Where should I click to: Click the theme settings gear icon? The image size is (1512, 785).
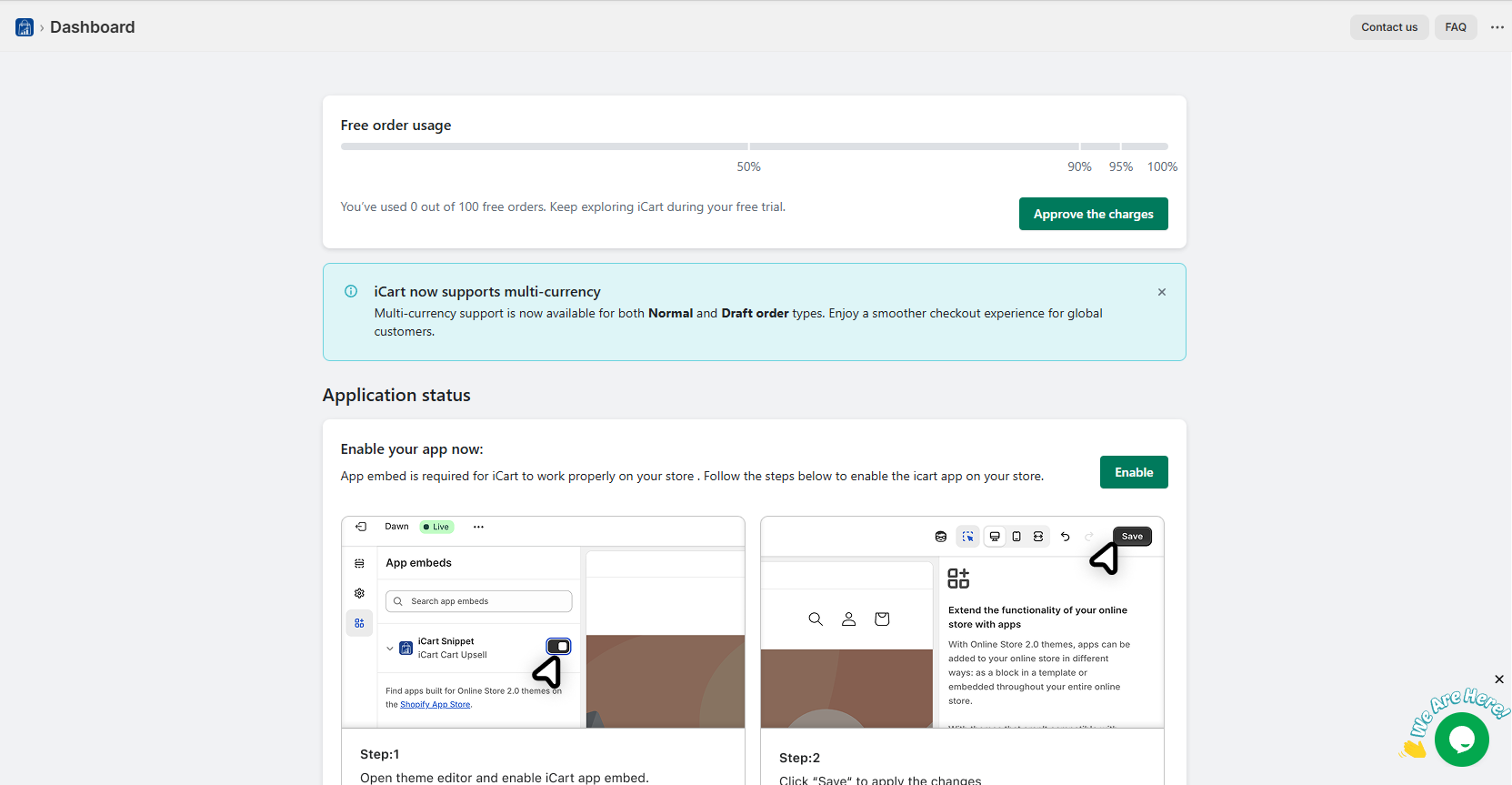(359, 593)
